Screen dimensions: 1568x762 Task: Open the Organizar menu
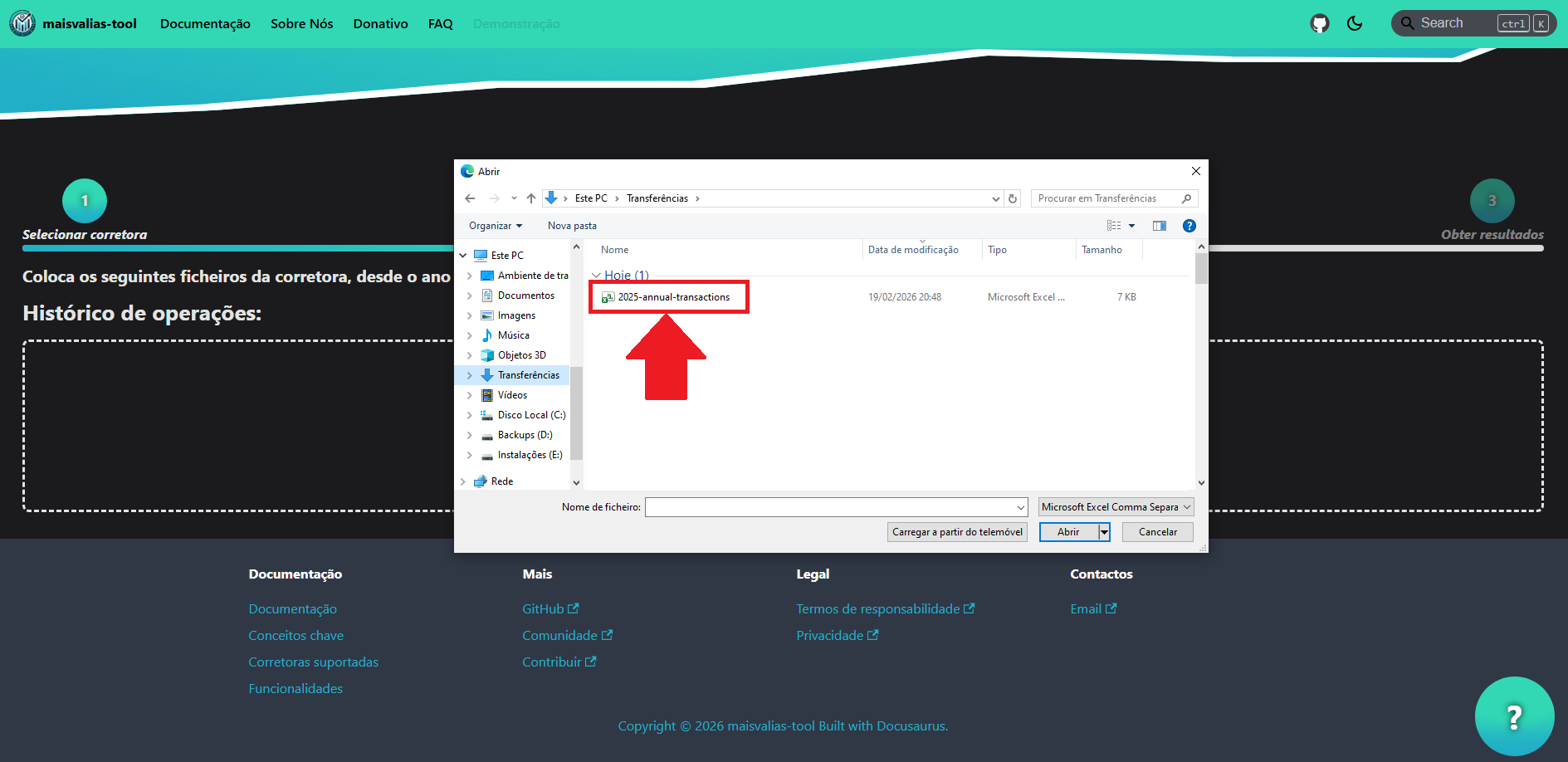[x=495, y=226]
